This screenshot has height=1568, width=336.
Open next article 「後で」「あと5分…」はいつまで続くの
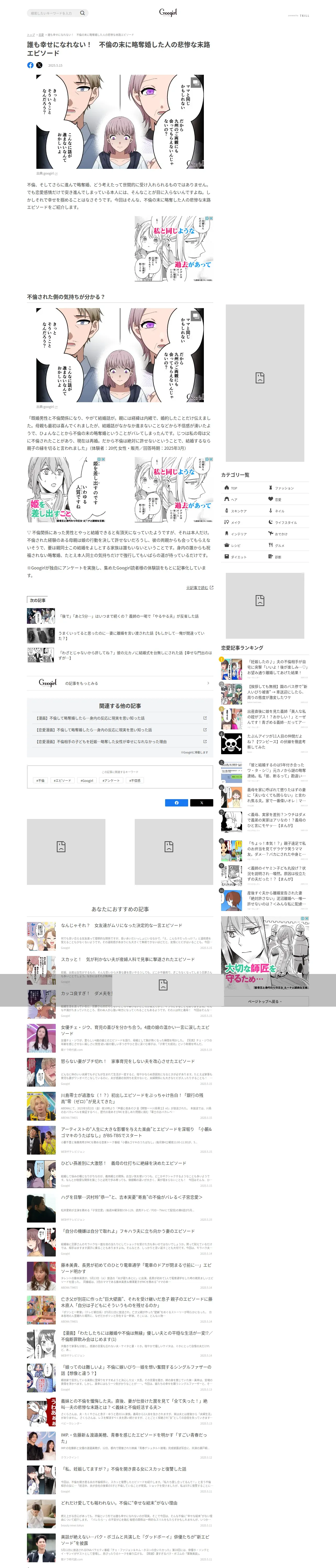120,616
